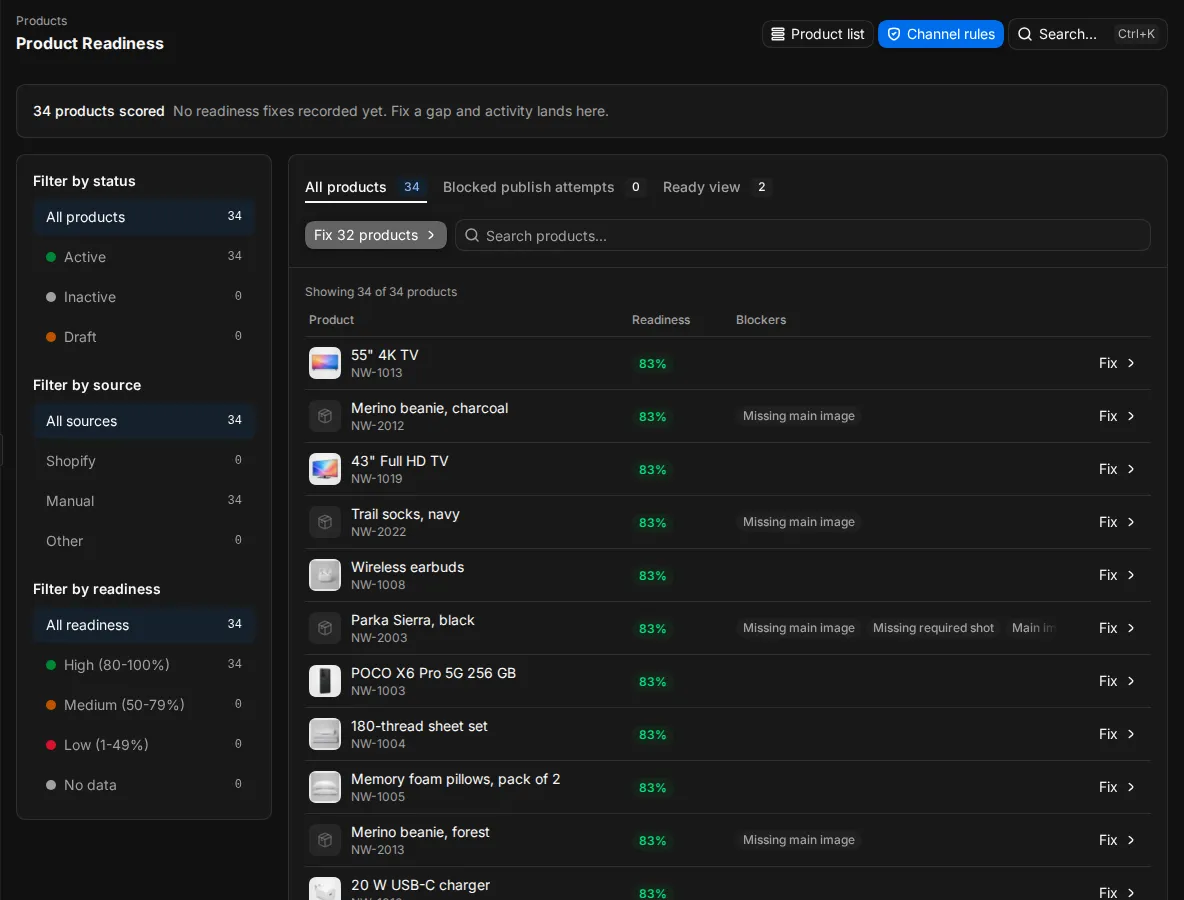The height and width of the screenshot is (900, 1184).
Task: Open the Product list view
Action: click(x=818, y=34)
